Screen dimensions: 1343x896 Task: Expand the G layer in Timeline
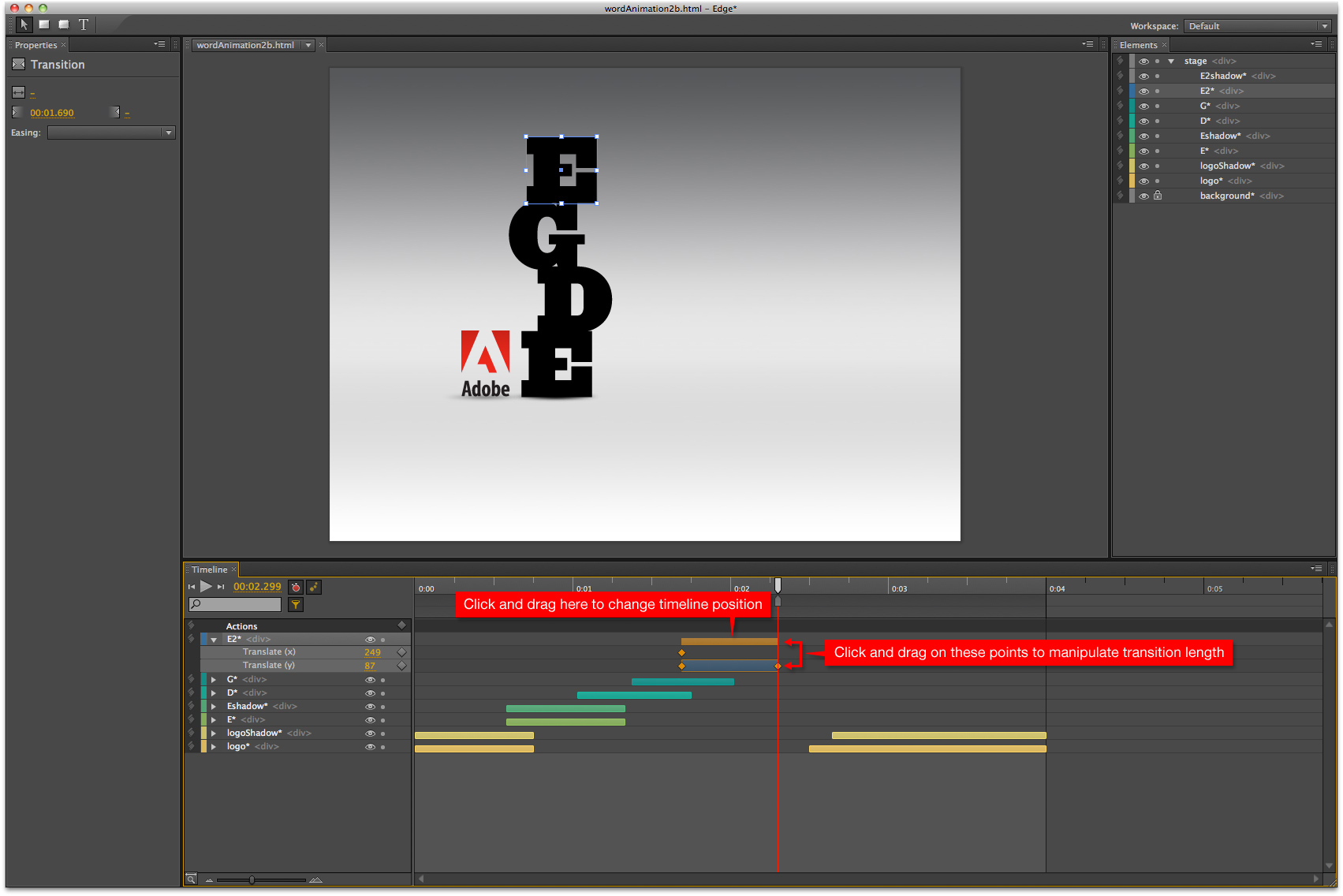point(214,679)
